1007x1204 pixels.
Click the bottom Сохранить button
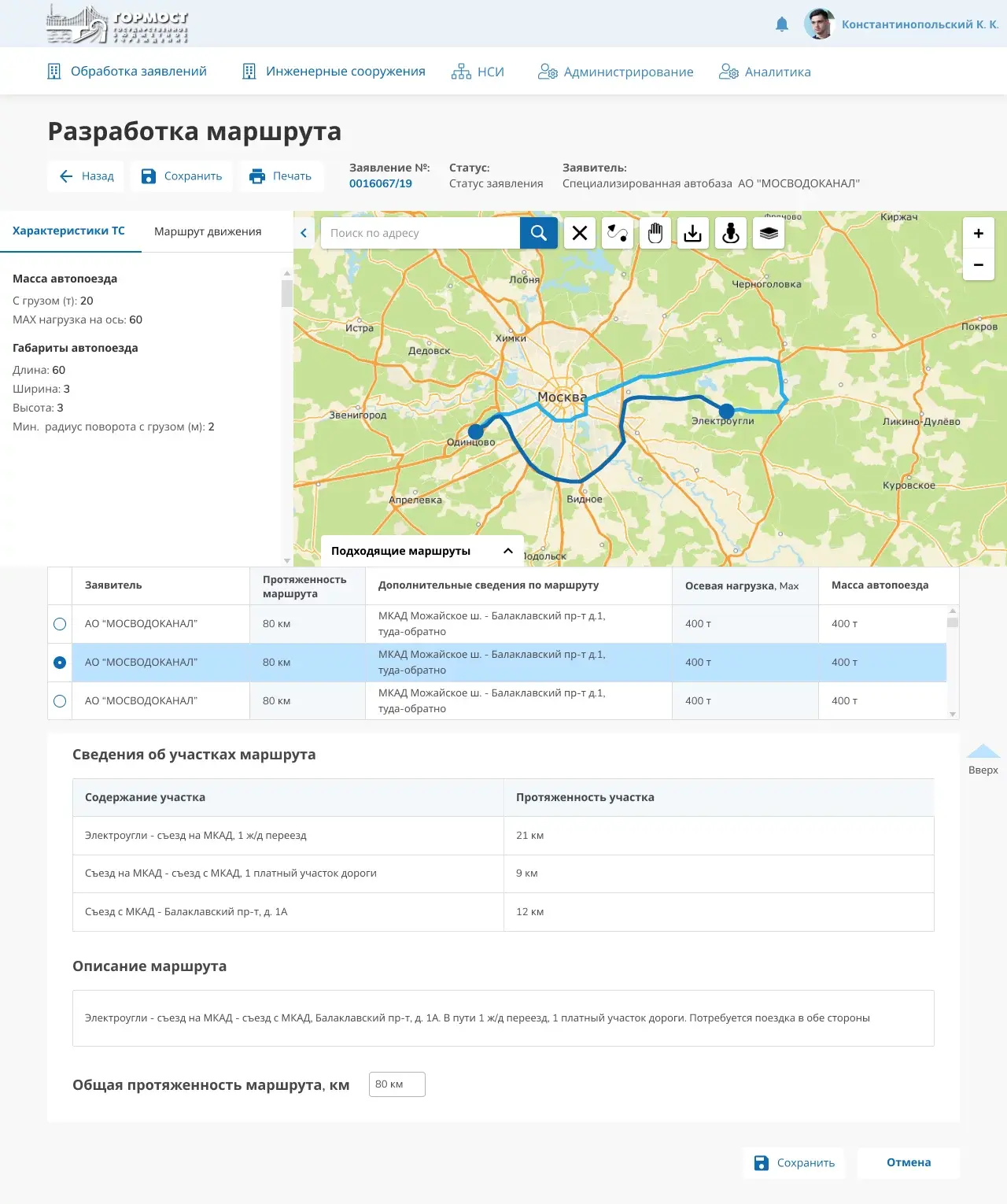point(794,1163)
